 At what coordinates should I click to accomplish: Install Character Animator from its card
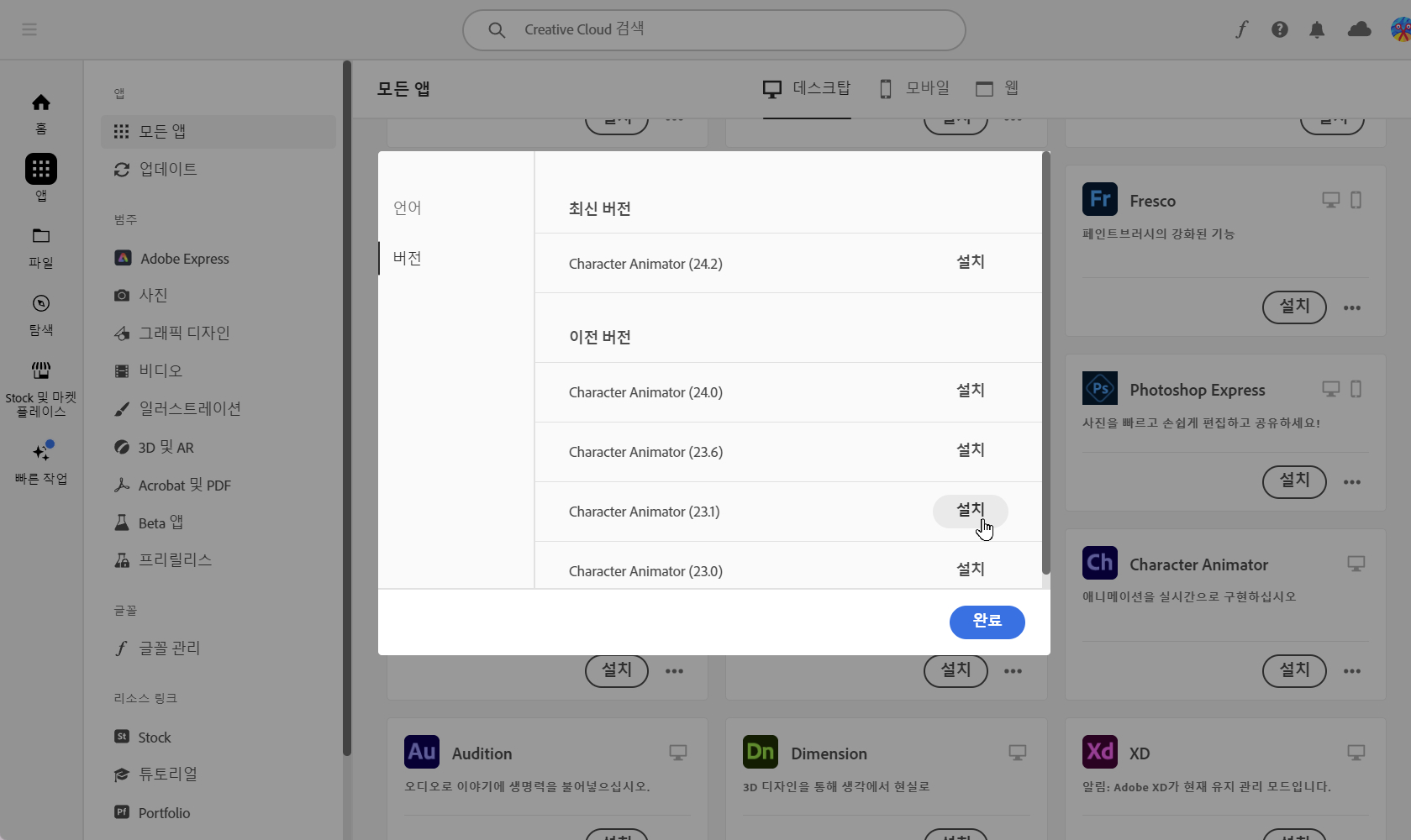tap(1294, 670)
